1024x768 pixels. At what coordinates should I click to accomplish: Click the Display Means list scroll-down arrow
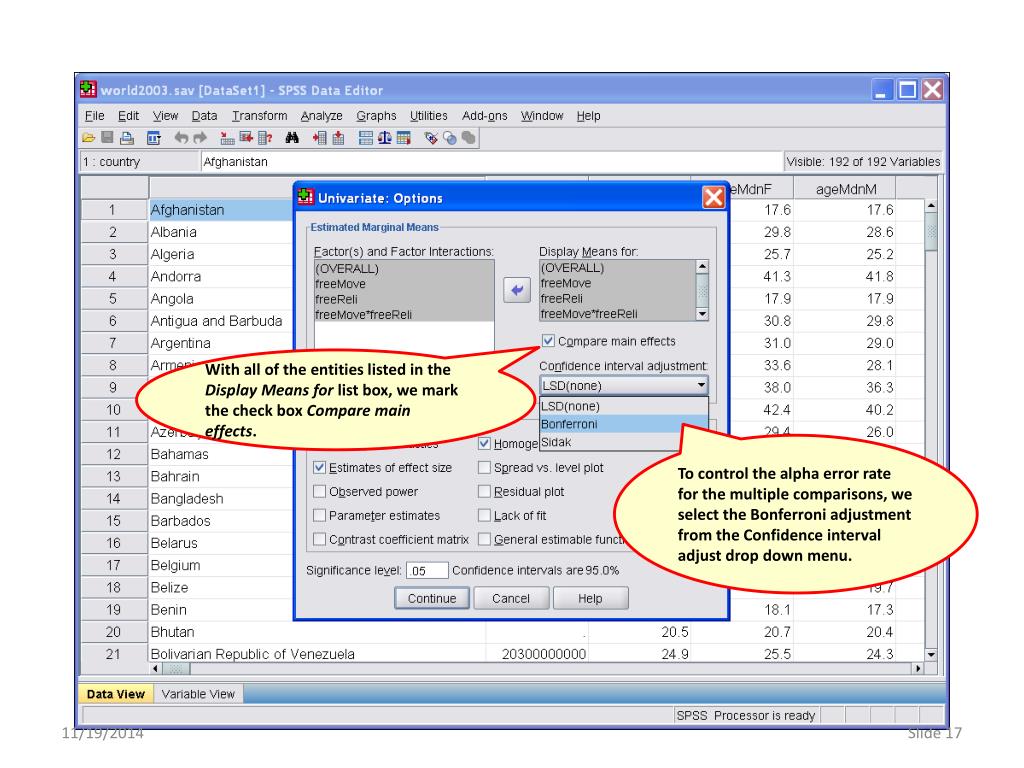[x=702, y=314]
